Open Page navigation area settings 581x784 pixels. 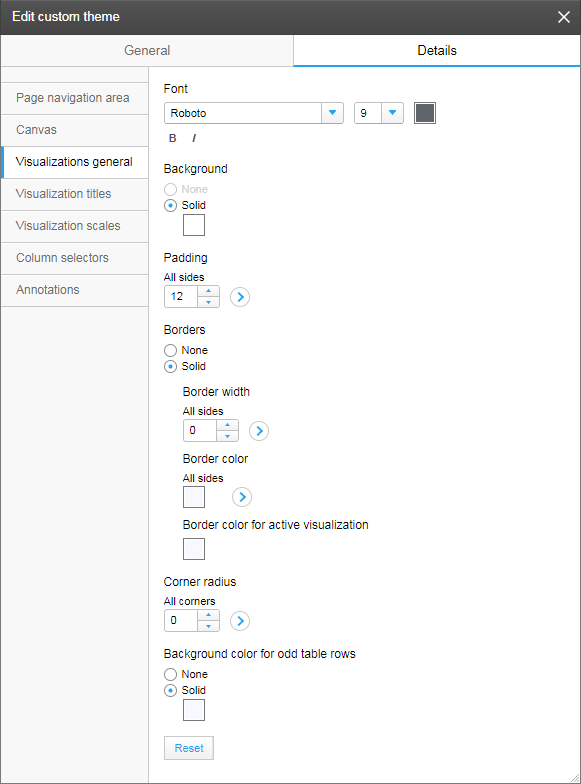(x=74, y=98)
